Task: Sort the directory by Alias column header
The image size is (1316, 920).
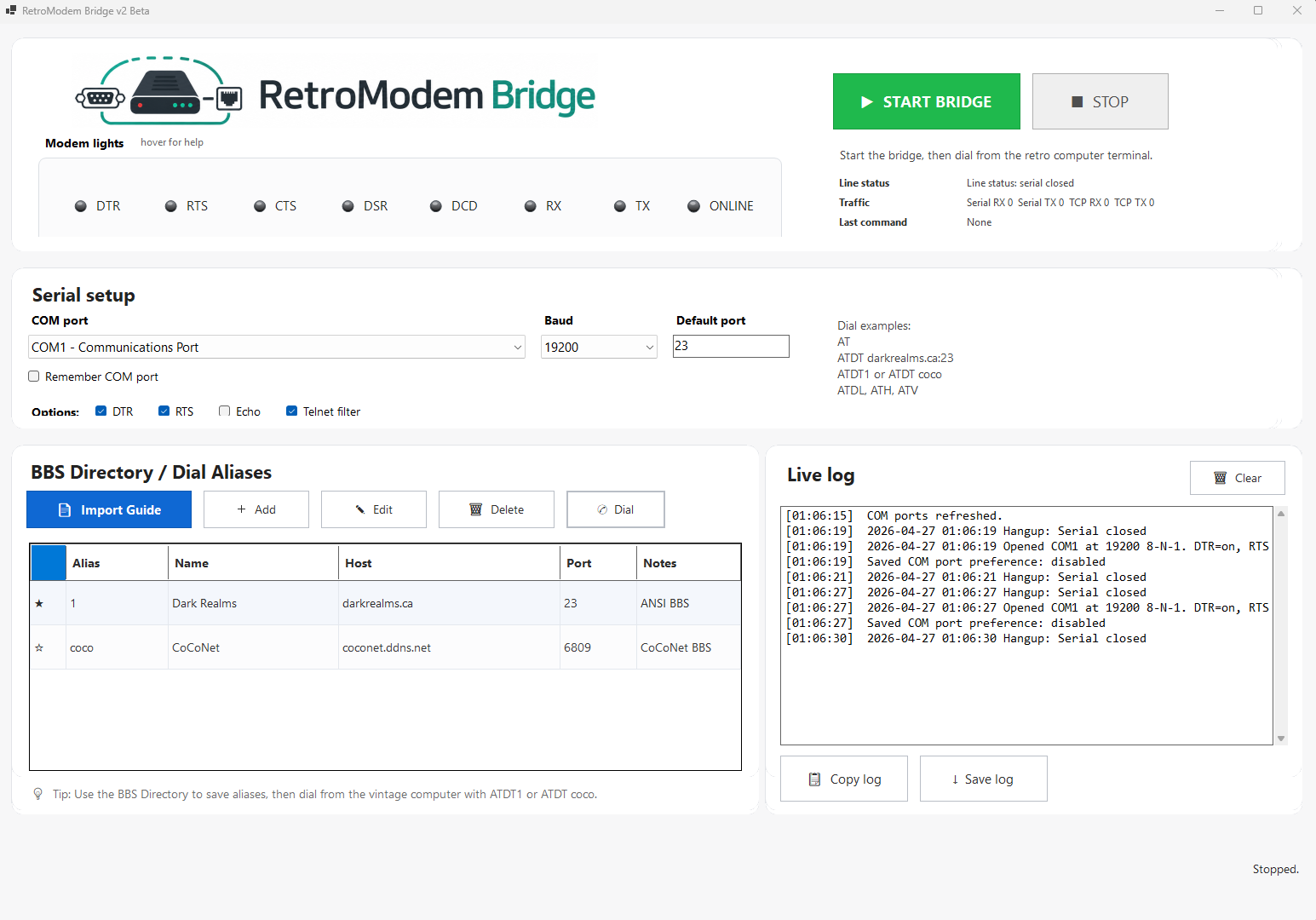Action: (117, 563)
